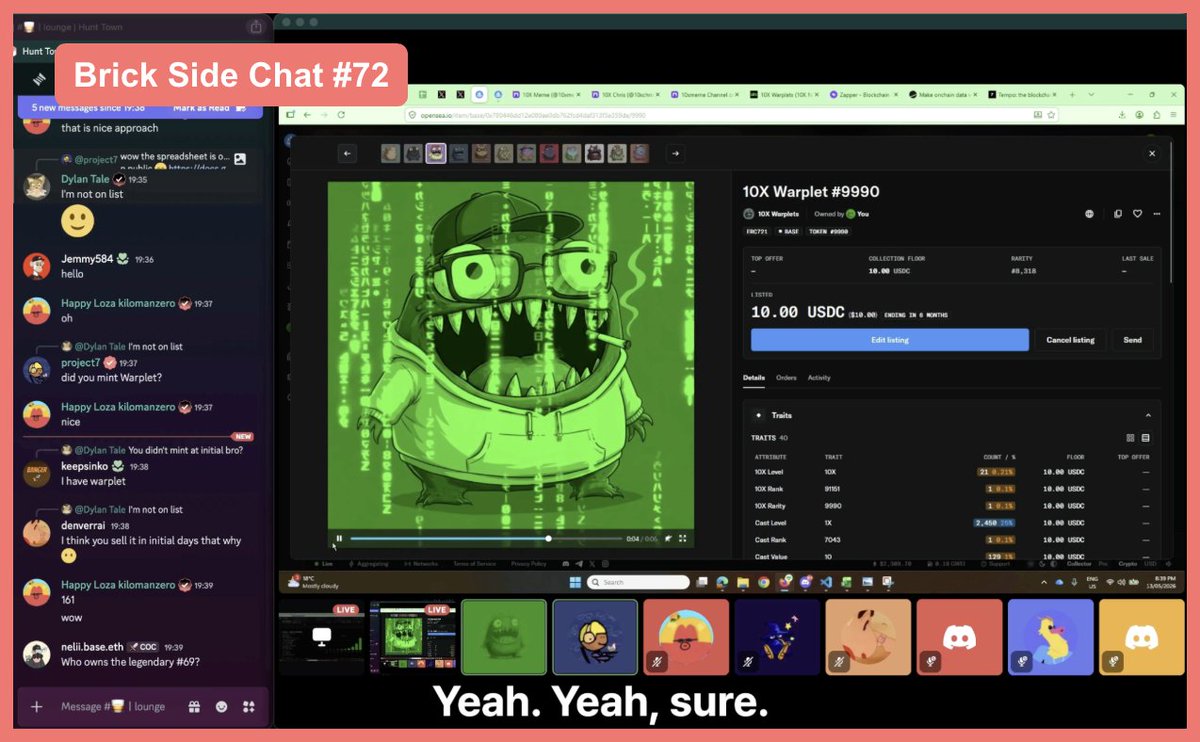
Task: Open Visual Studio Code from the taskbar
Action: tap(826, 582)
